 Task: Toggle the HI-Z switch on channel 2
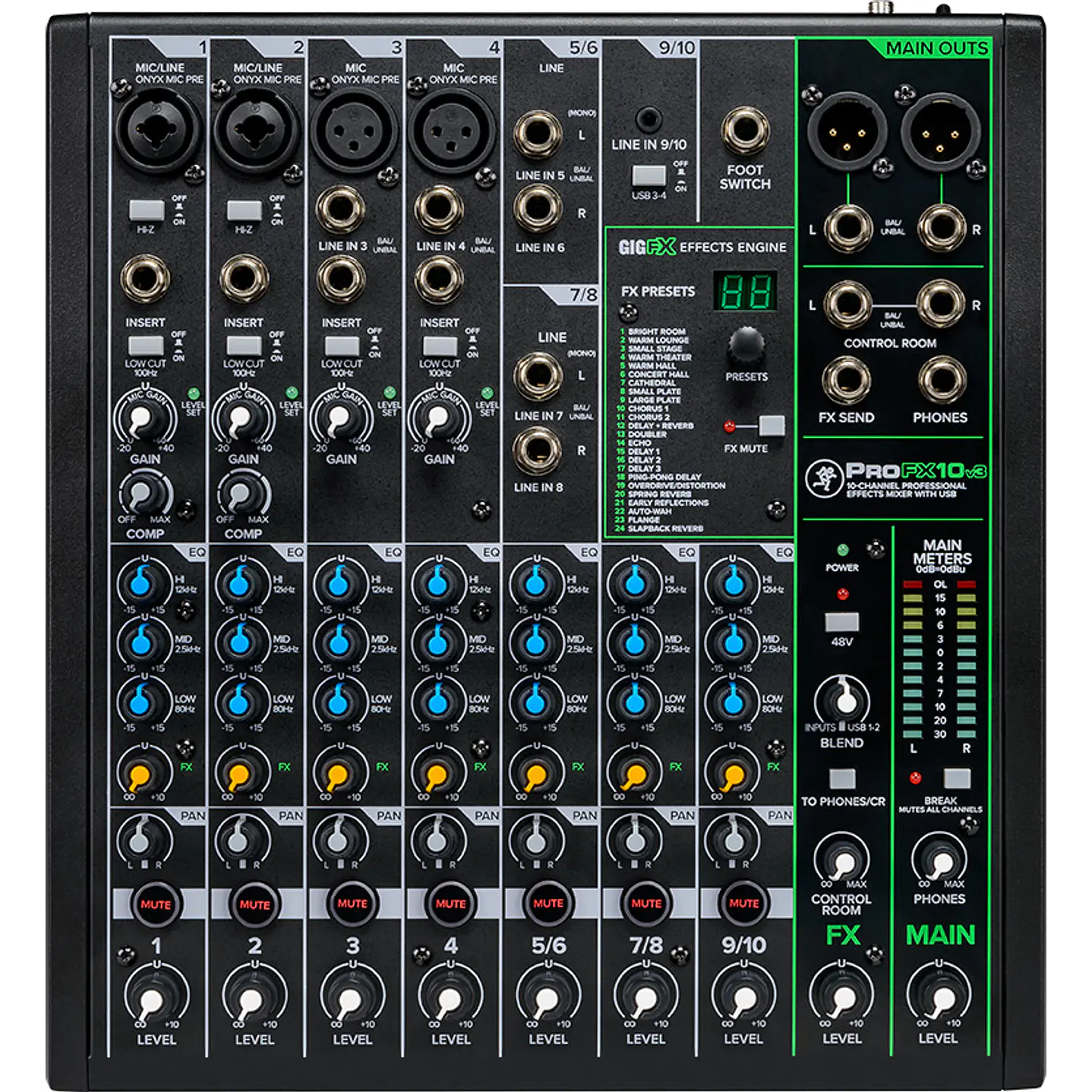[x=245, y=210]
